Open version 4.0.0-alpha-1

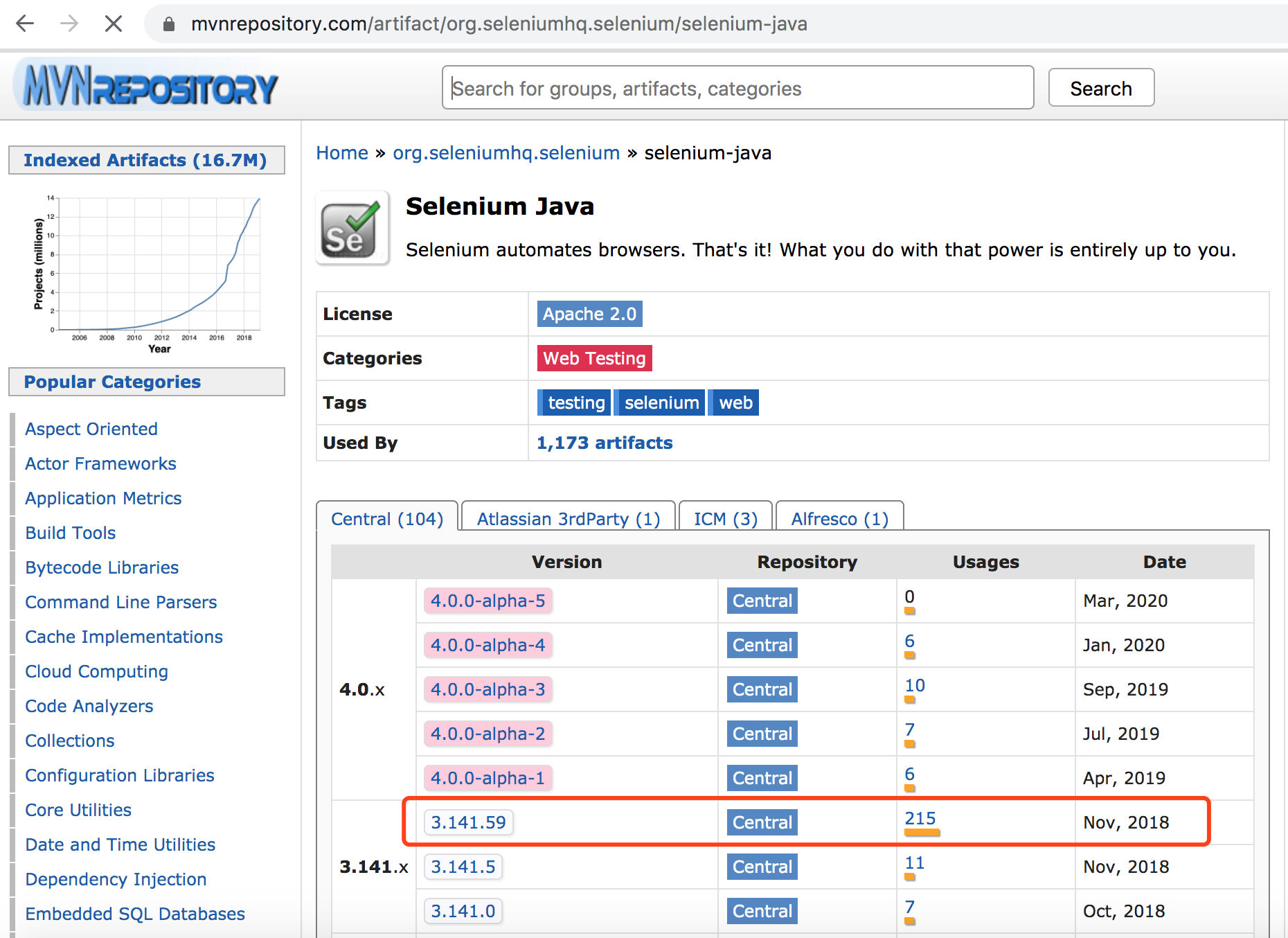[488, 778]
